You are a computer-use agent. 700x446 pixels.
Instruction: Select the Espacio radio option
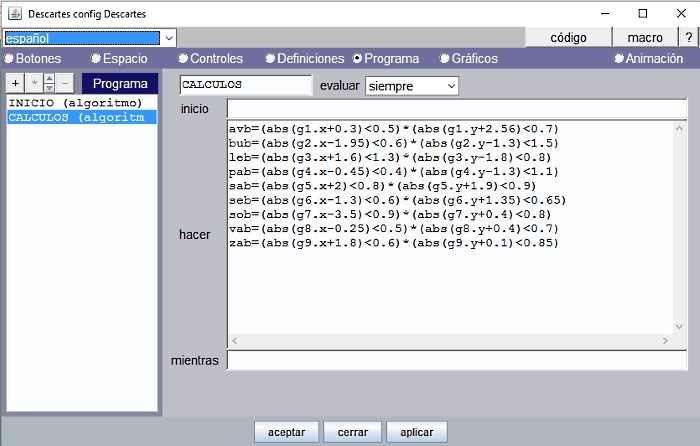(119, 58)
